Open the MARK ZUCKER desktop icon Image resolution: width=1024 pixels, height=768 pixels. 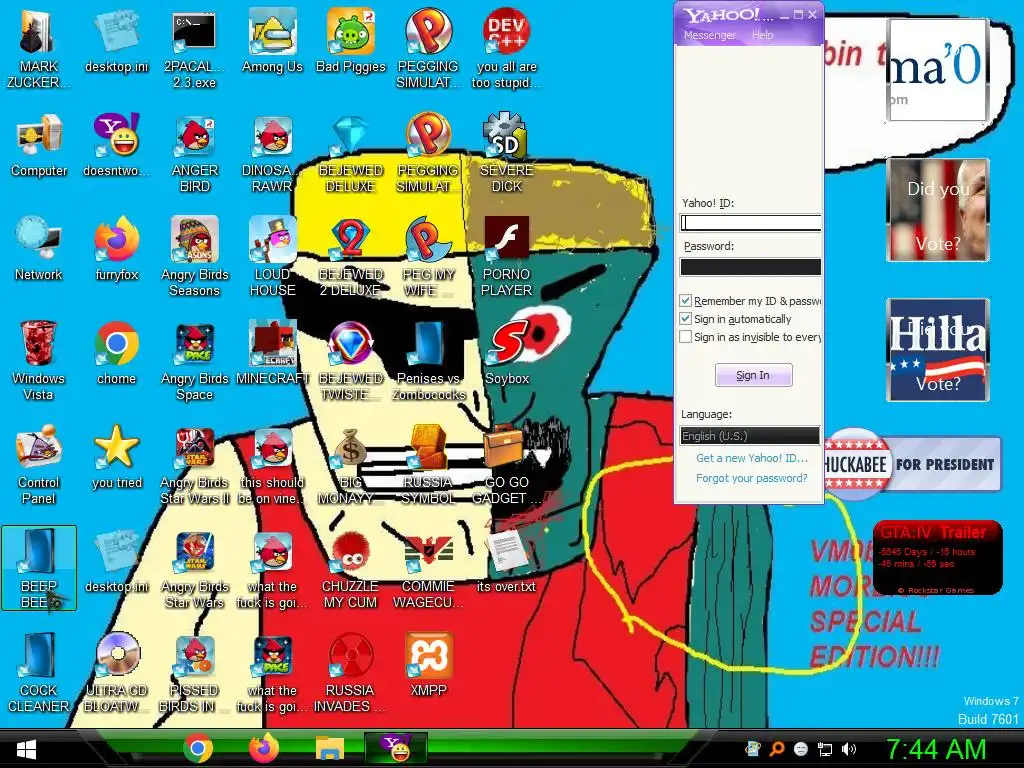39,50
